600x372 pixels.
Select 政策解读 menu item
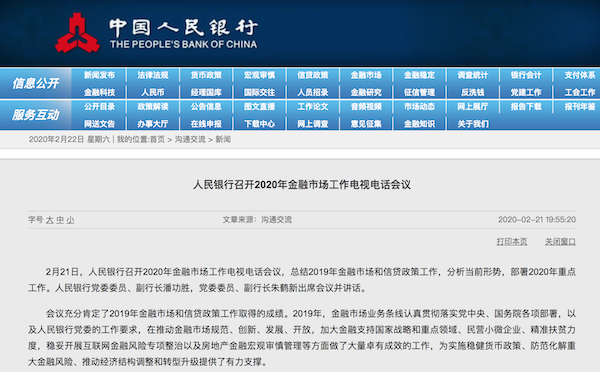(x=153, y=107)
